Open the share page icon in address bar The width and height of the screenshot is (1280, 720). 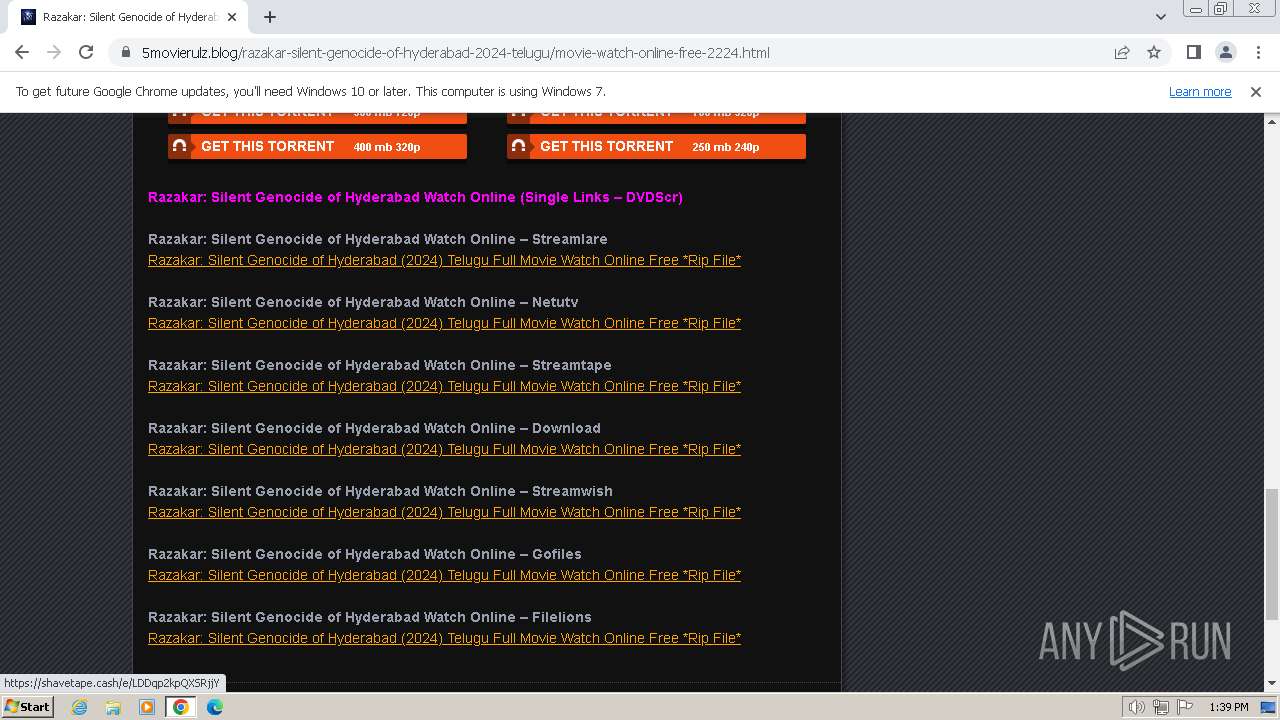(x=1122, y=52)
